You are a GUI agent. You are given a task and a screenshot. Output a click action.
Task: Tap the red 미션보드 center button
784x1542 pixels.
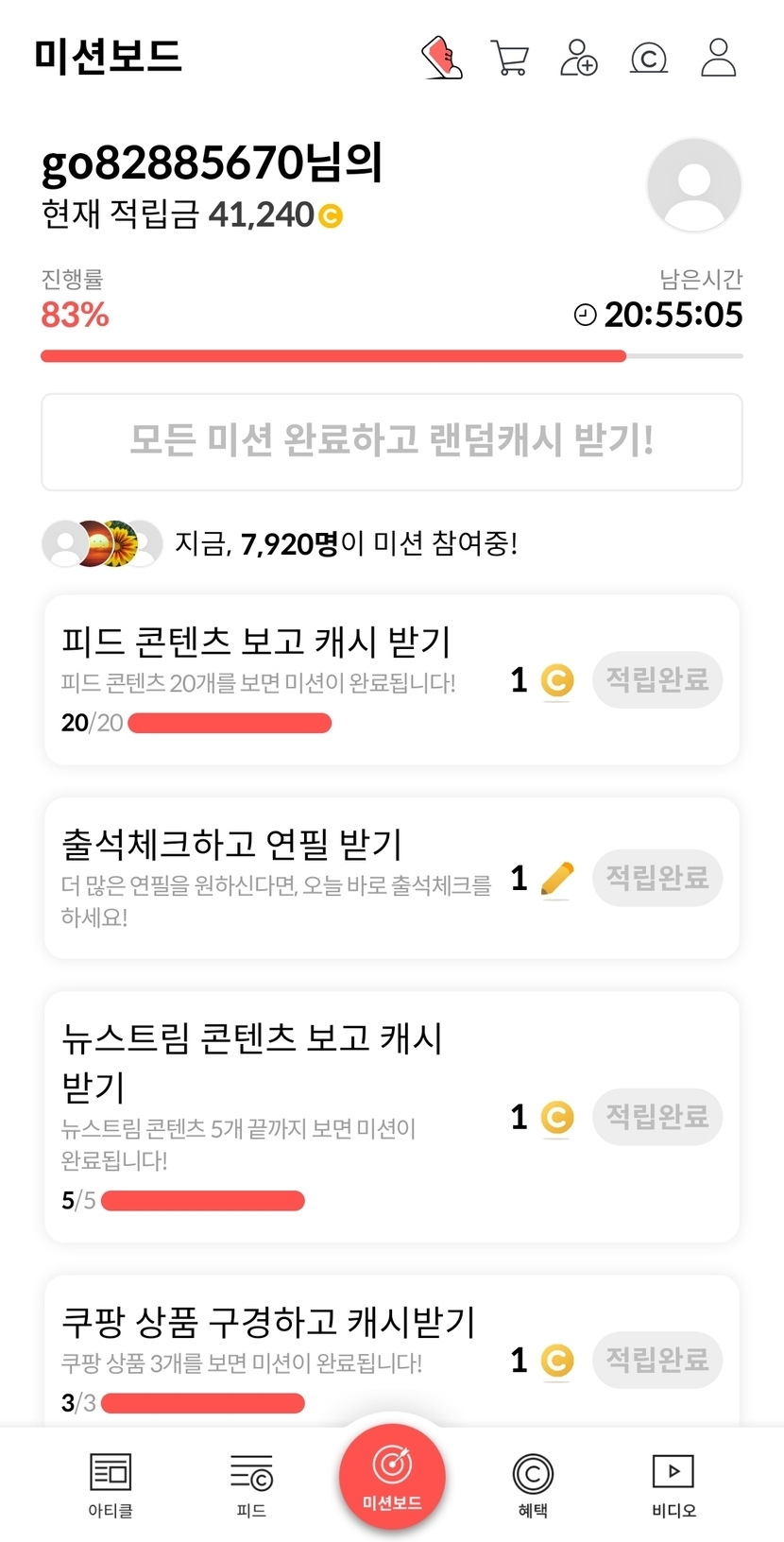[392, 1475]
